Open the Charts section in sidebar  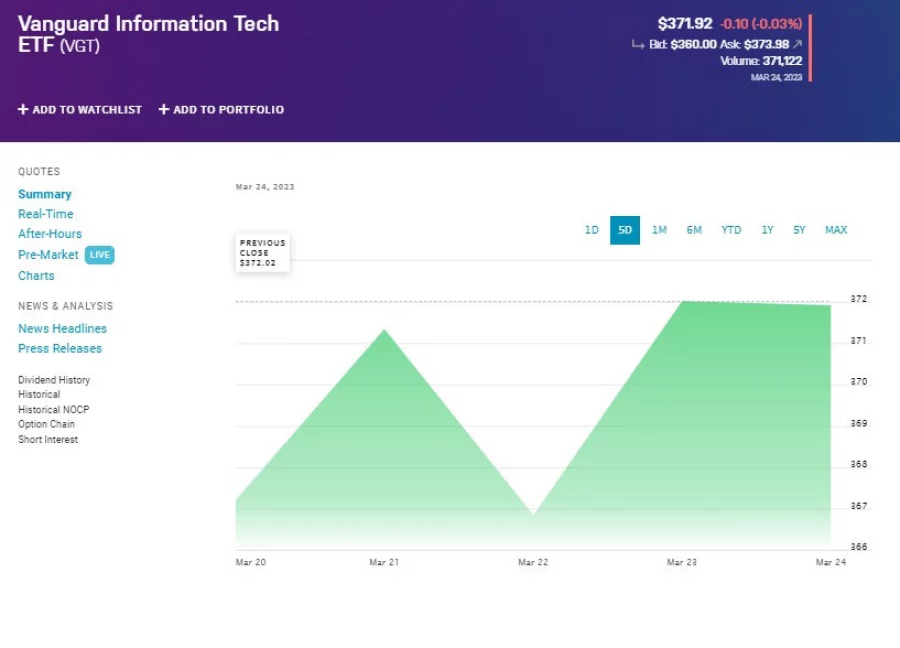point(36,275)
